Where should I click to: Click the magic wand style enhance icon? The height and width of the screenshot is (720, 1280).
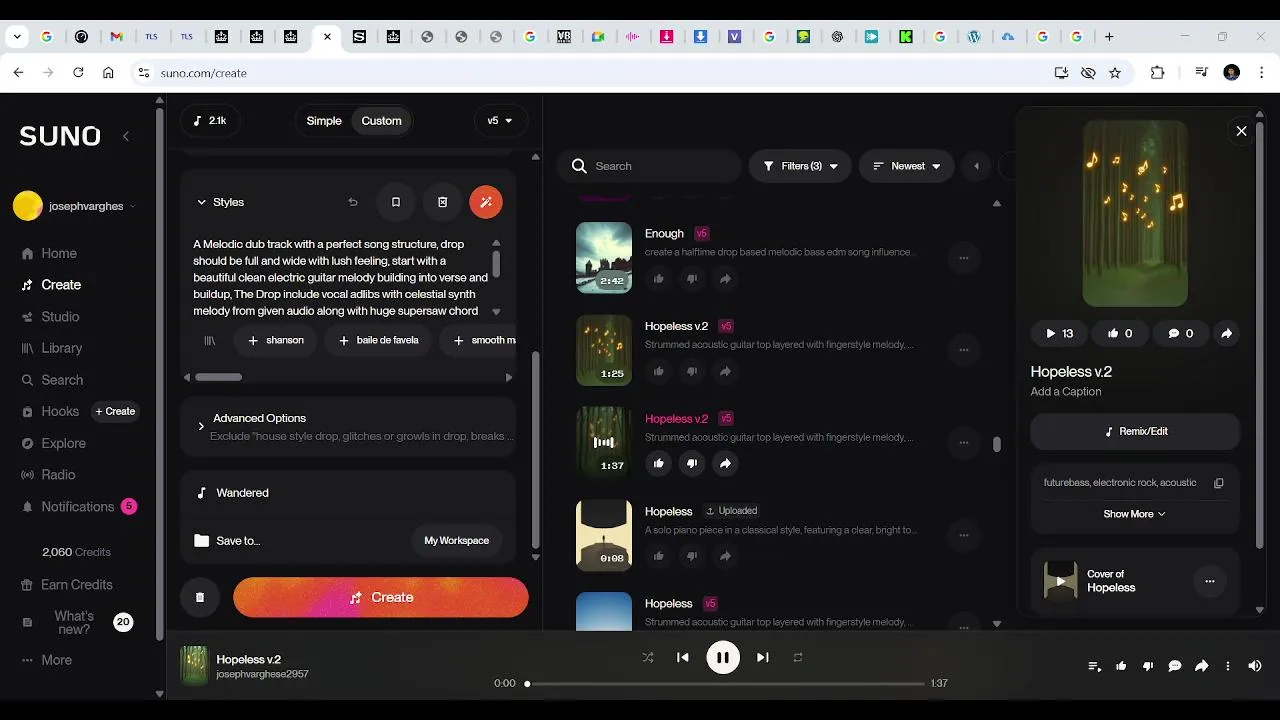[486, 202]
